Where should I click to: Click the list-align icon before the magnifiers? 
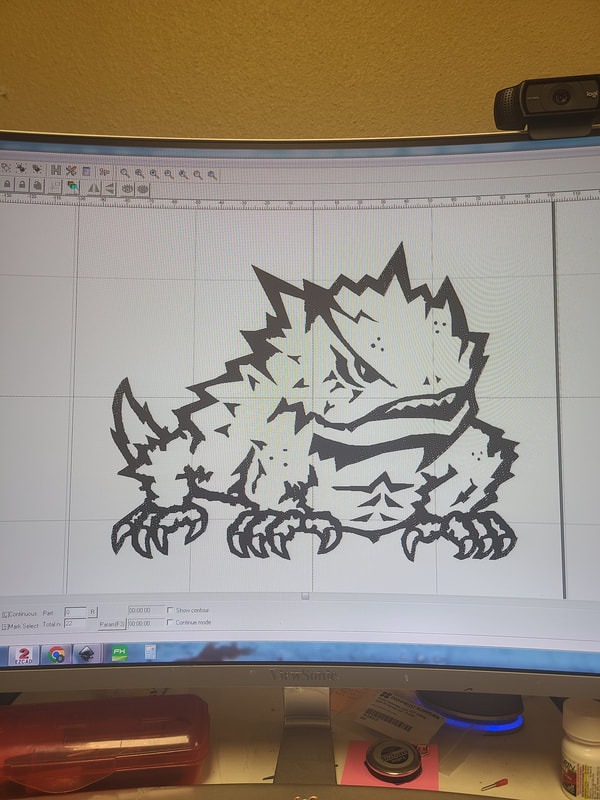click(x=104, y=172)
